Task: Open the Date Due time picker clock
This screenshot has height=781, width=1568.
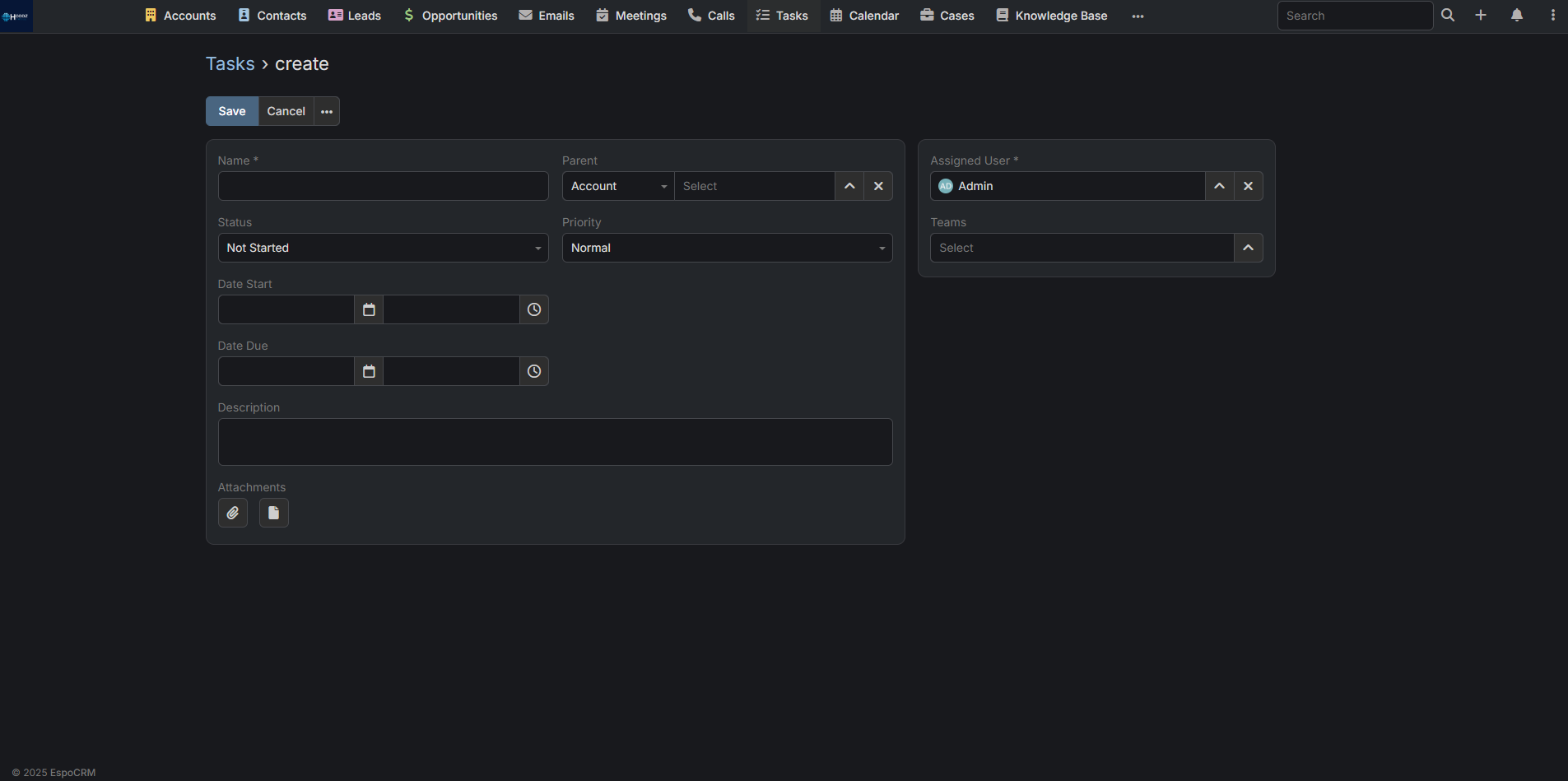Action: (534, 371)
